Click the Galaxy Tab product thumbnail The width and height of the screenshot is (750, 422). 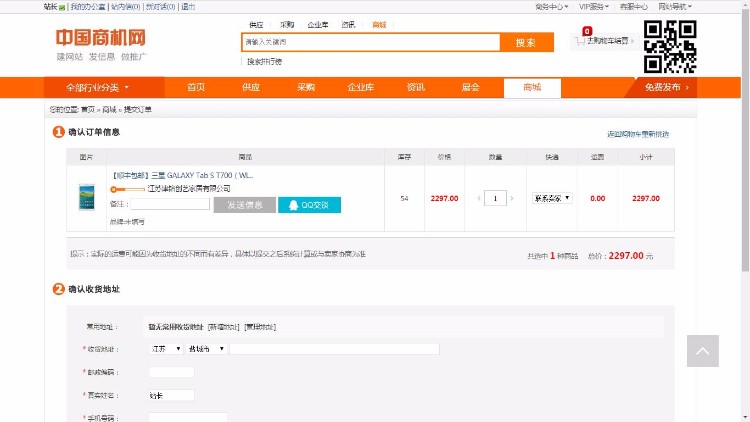(x=87, y=197)
